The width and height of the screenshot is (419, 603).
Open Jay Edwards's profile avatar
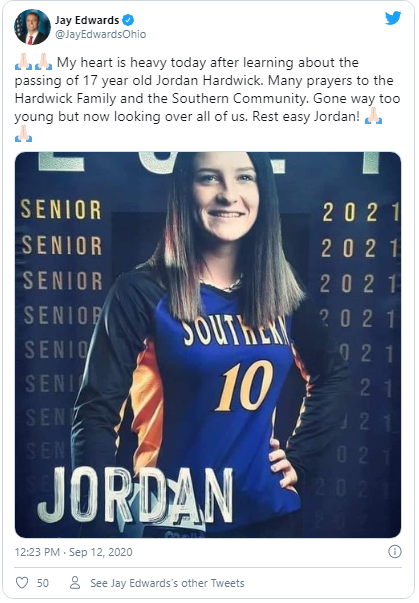[32, 27]
